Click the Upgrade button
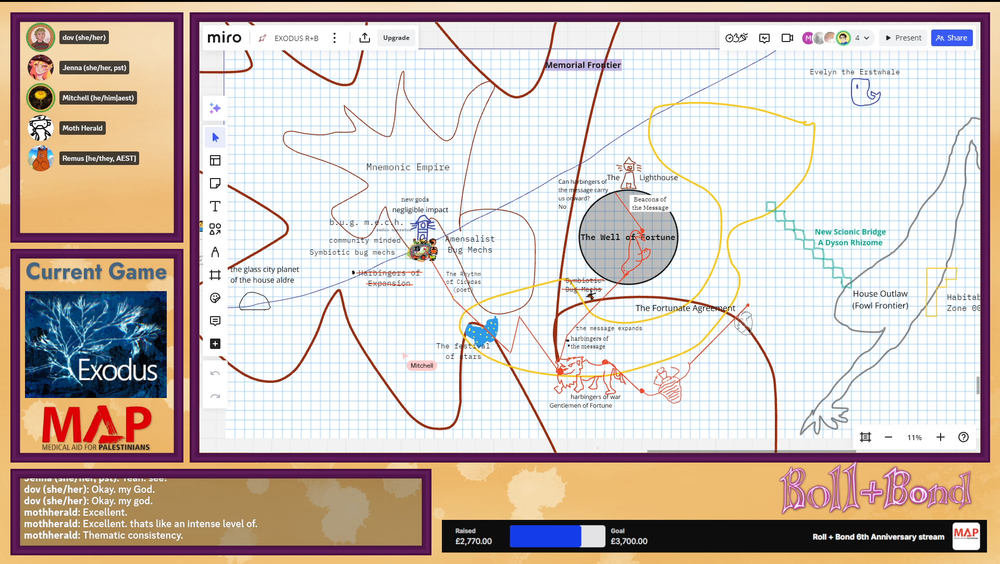This screenshot has height=564, width=1000. (396, 38)
